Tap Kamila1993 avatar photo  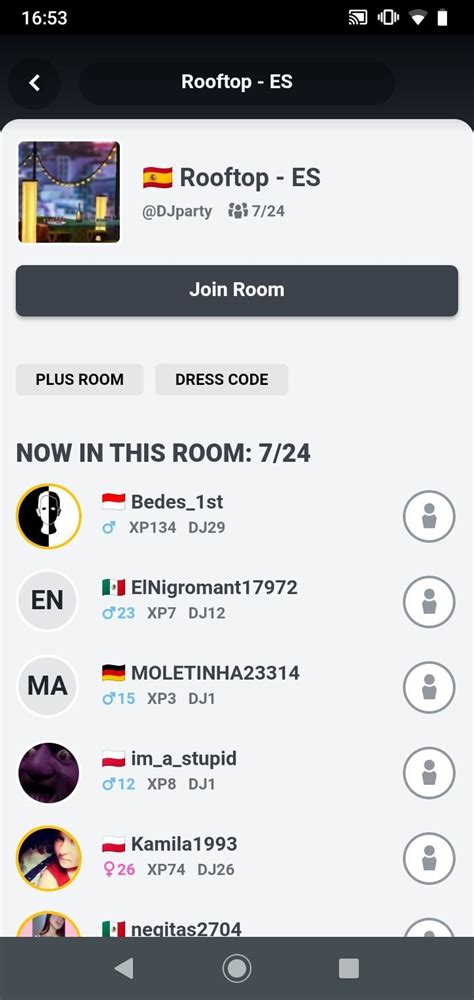(48, 858)
